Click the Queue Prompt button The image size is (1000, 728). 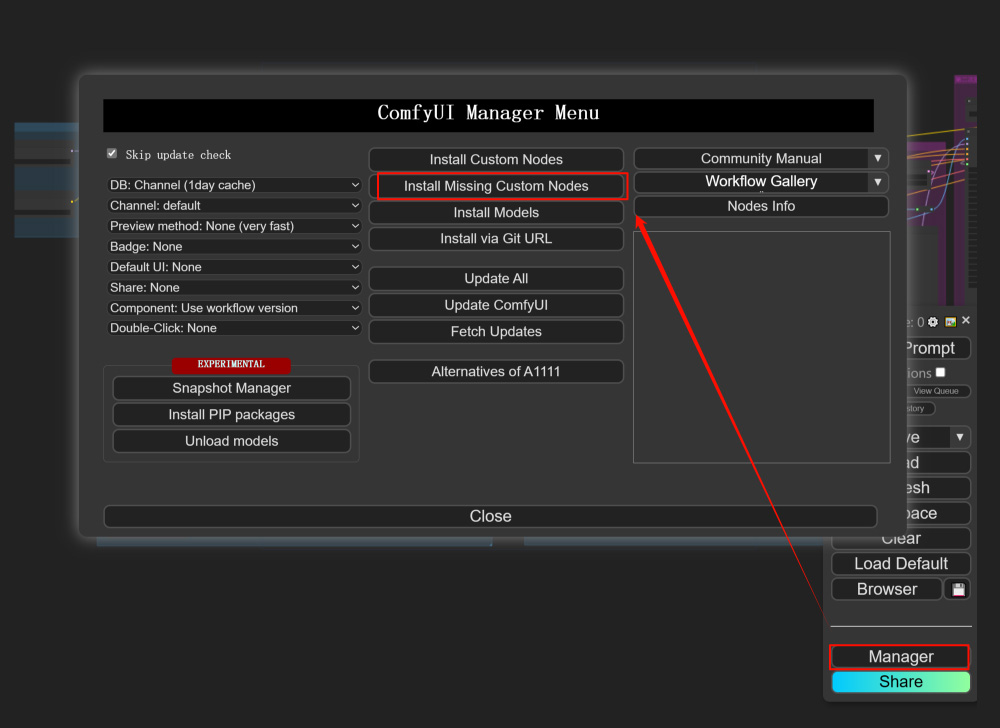pos(938,348)
